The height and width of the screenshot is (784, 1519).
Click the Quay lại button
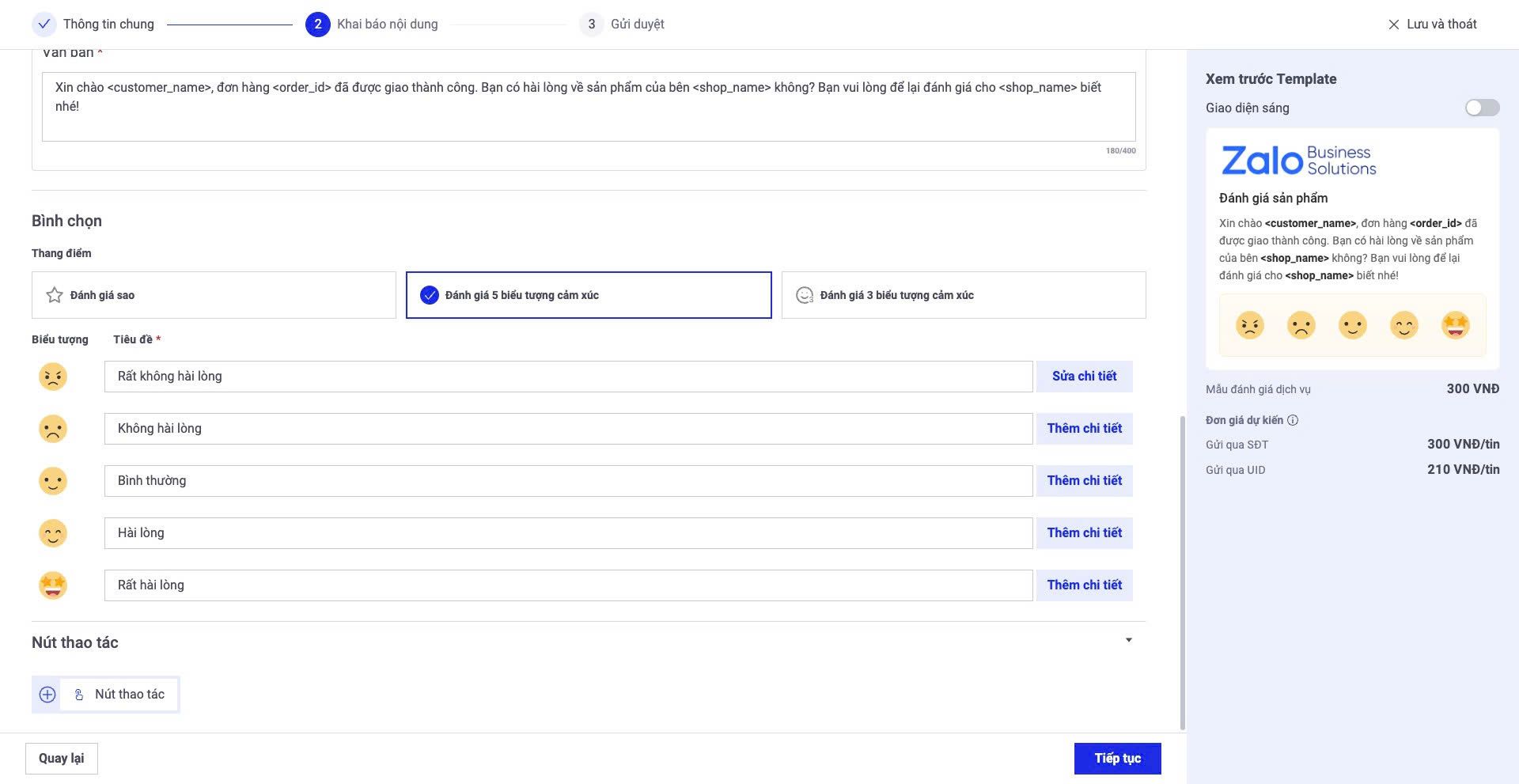[x=62, y=759]
